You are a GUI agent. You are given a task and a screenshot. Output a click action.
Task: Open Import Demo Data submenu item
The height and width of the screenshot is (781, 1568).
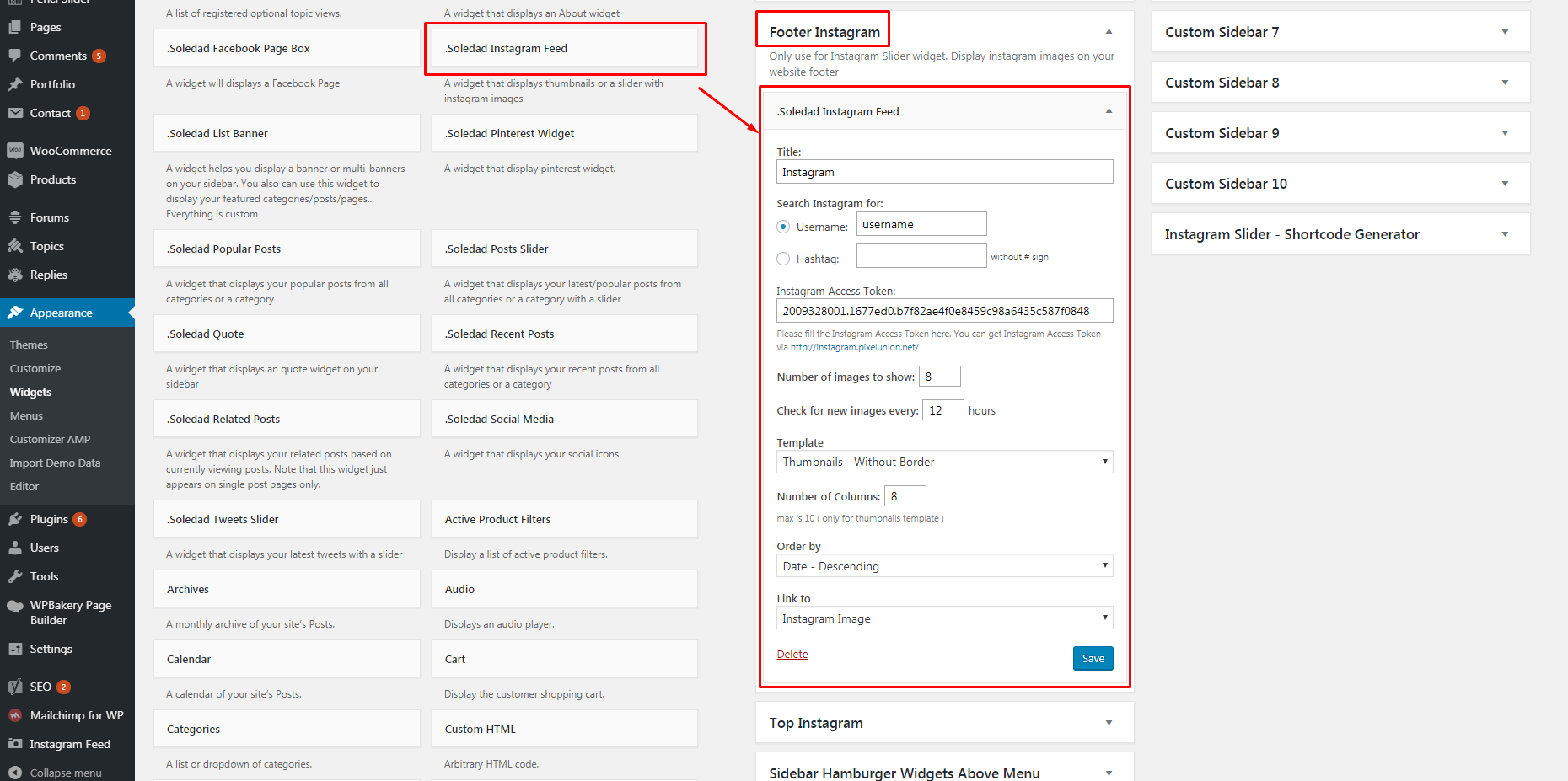click(x=55, y=463)
